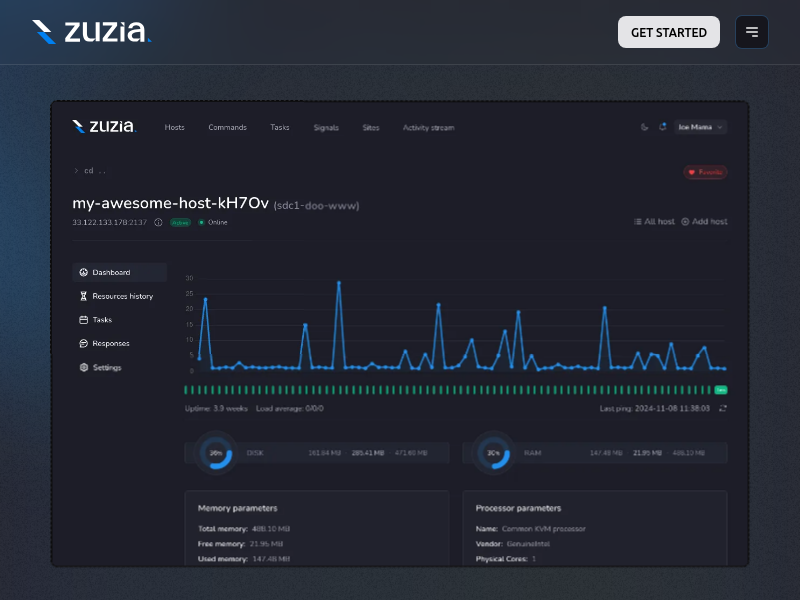The image size is (800, 600).
Task: Click the Online status indicator
Action: (x=213, y=222)
